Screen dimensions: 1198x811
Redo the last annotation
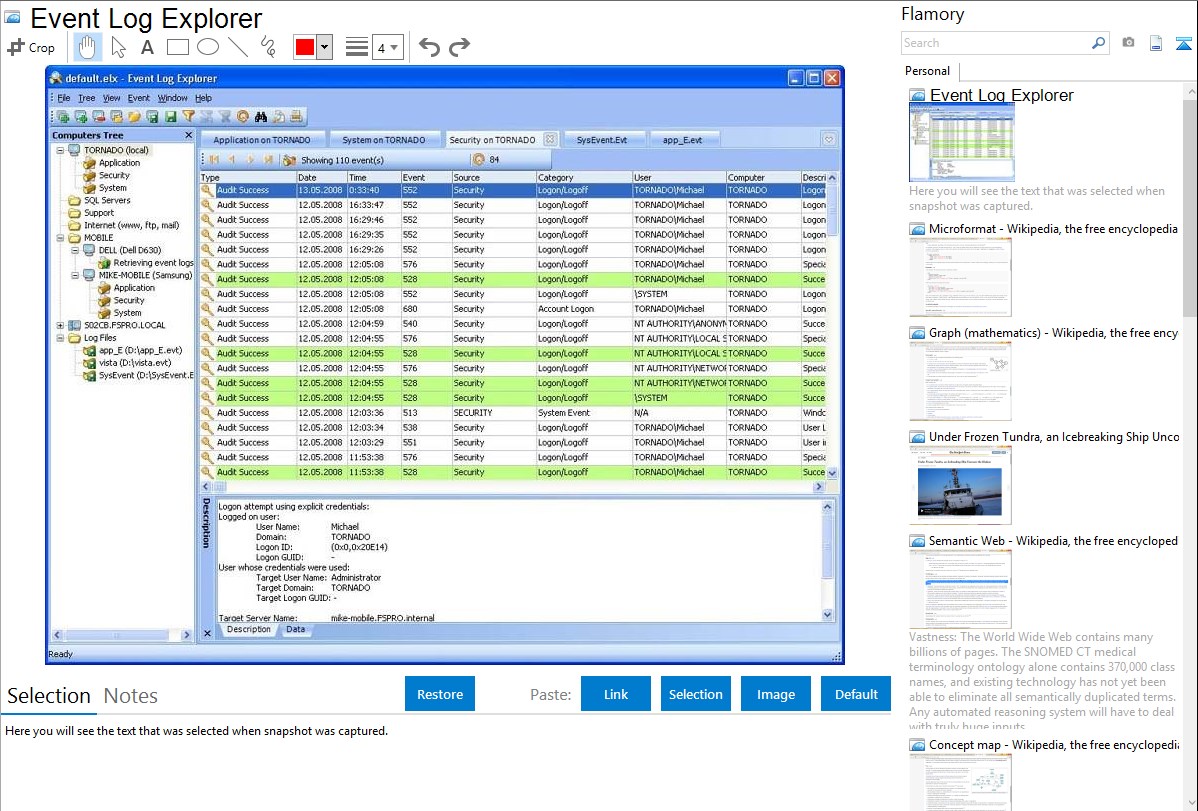459,47
